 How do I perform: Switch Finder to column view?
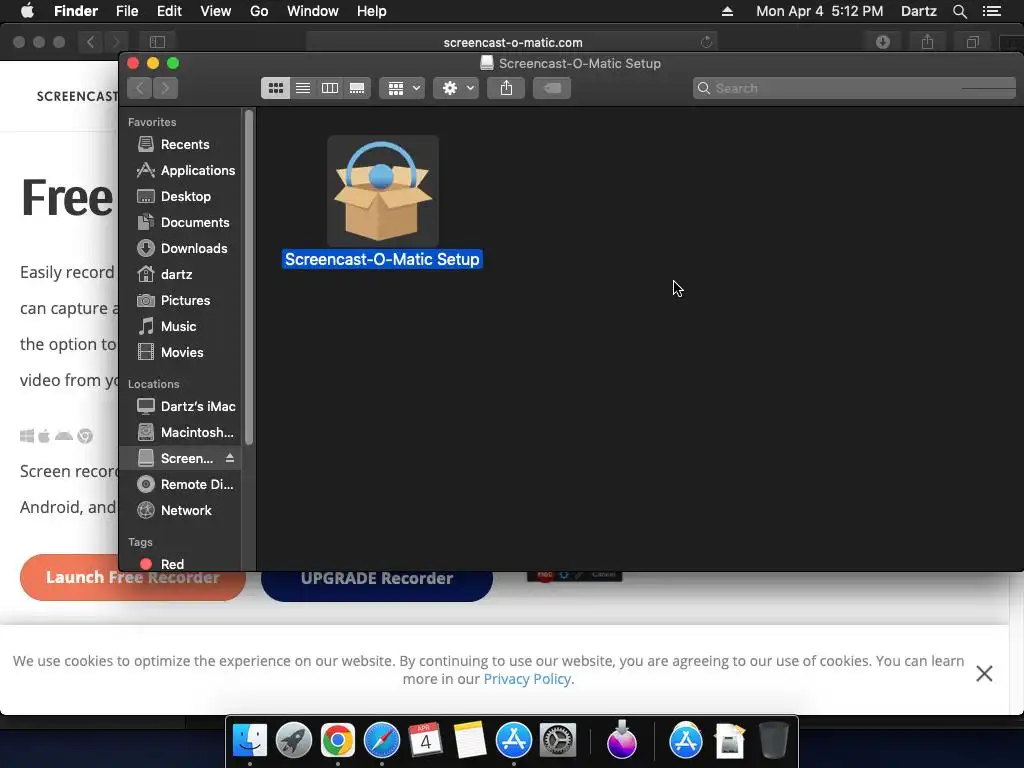330,88
